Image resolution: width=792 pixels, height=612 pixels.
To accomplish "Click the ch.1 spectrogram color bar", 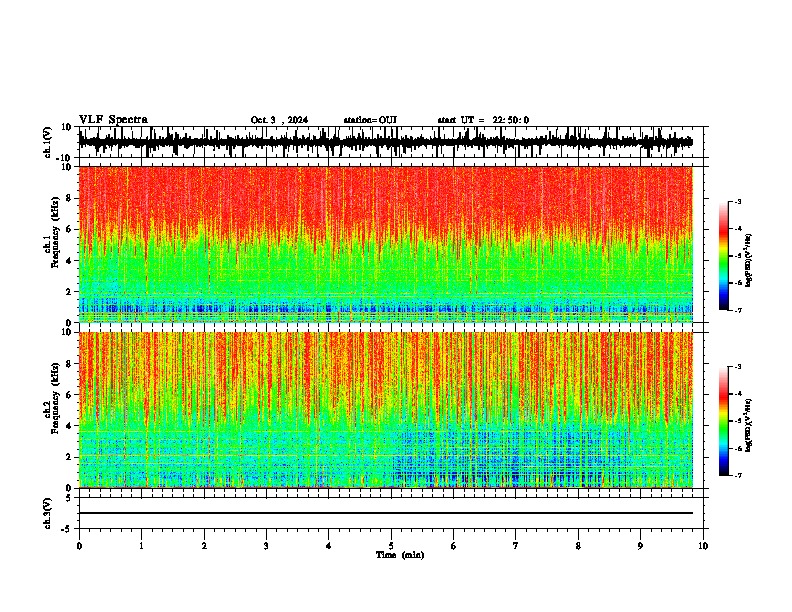I will (x=724, y=256).
